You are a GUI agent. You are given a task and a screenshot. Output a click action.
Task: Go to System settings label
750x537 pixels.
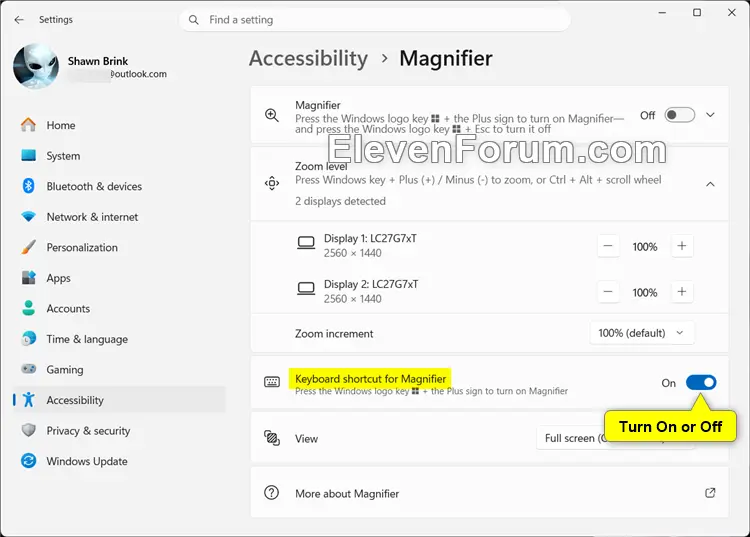point(63,156)
